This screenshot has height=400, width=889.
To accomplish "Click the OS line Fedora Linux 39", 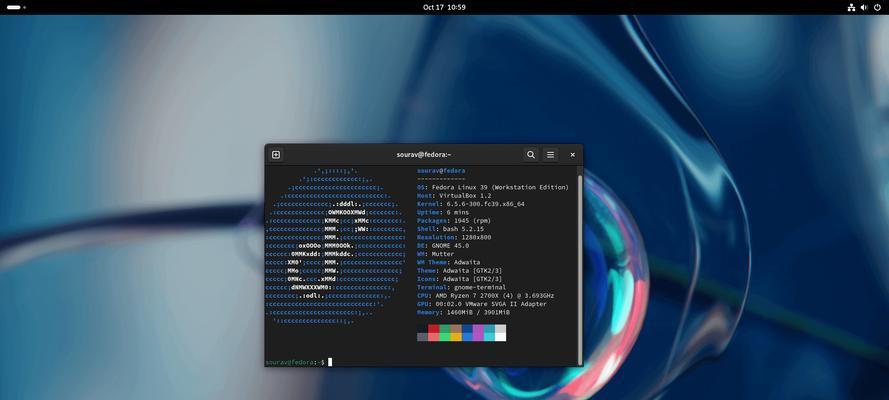I will [493, 188].
